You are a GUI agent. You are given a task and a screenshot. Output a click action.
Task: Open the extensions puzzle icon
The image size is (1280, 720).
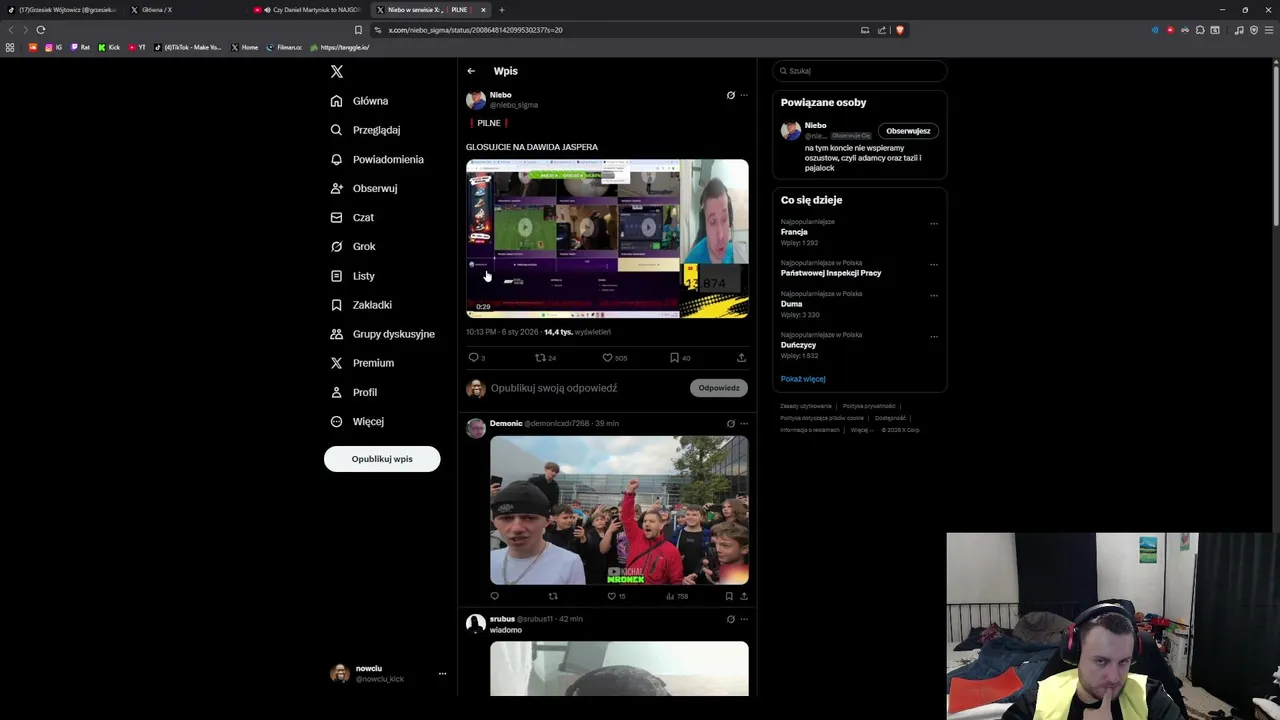coord(1200,30)
